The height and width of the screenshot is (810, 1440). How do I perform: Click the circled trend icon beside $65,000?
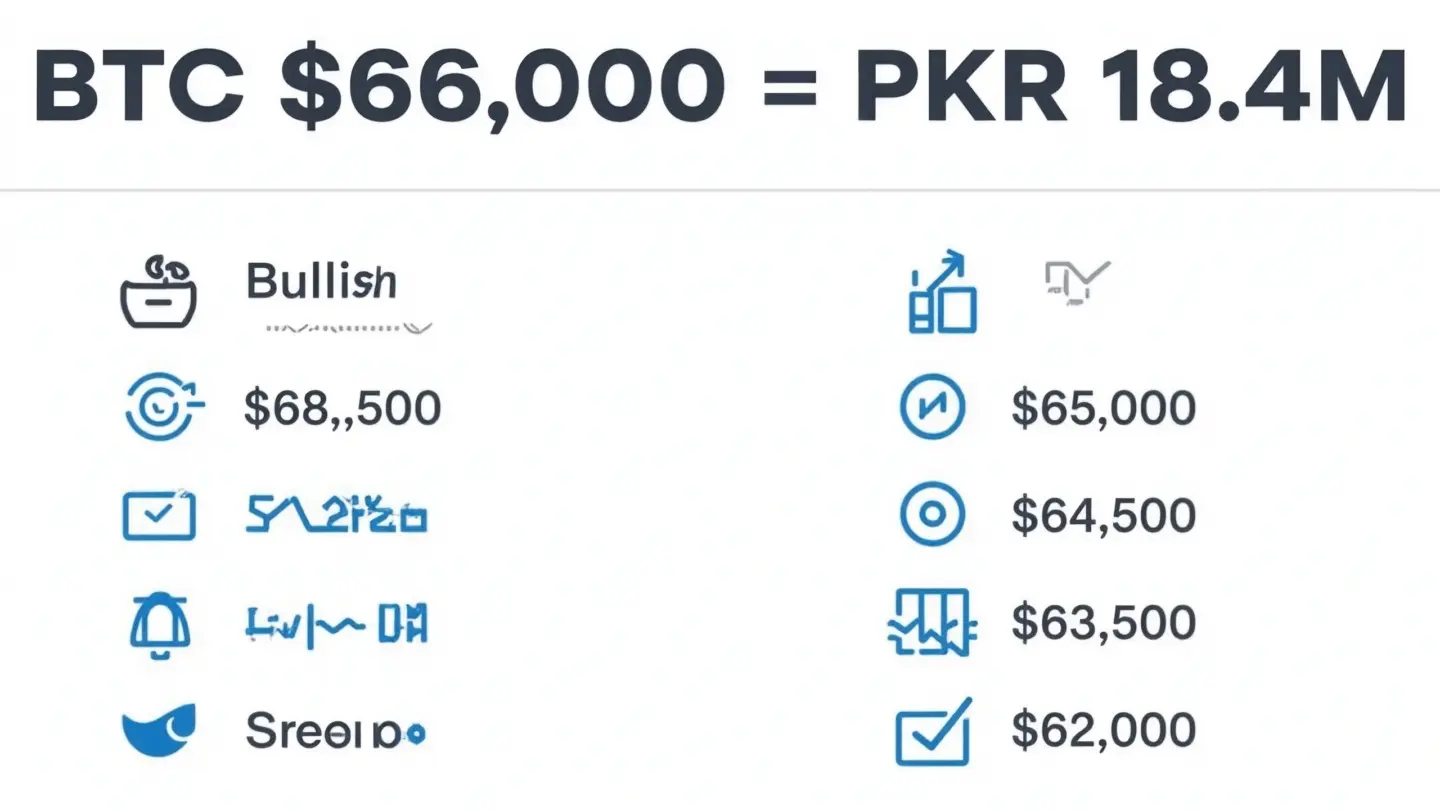[x=932, y=408]
